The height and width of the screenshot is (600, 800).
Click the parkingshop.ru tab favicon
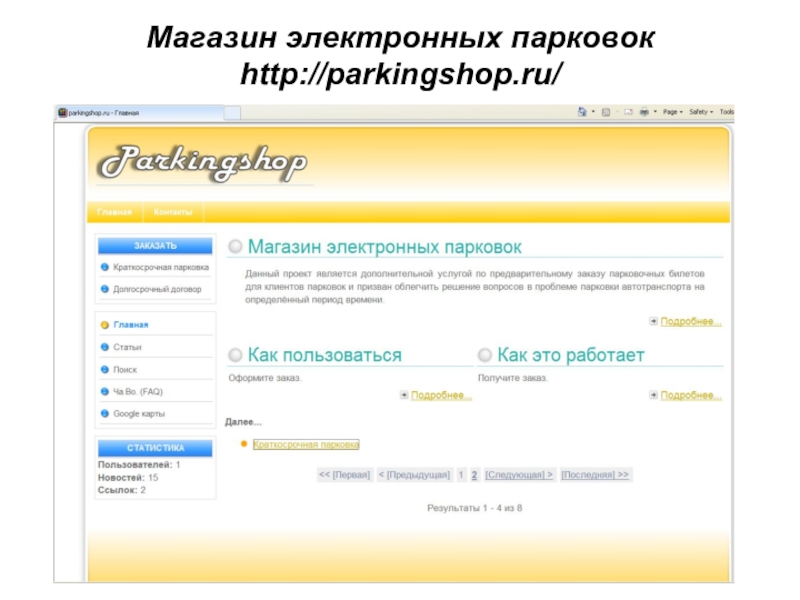(62, 113)
